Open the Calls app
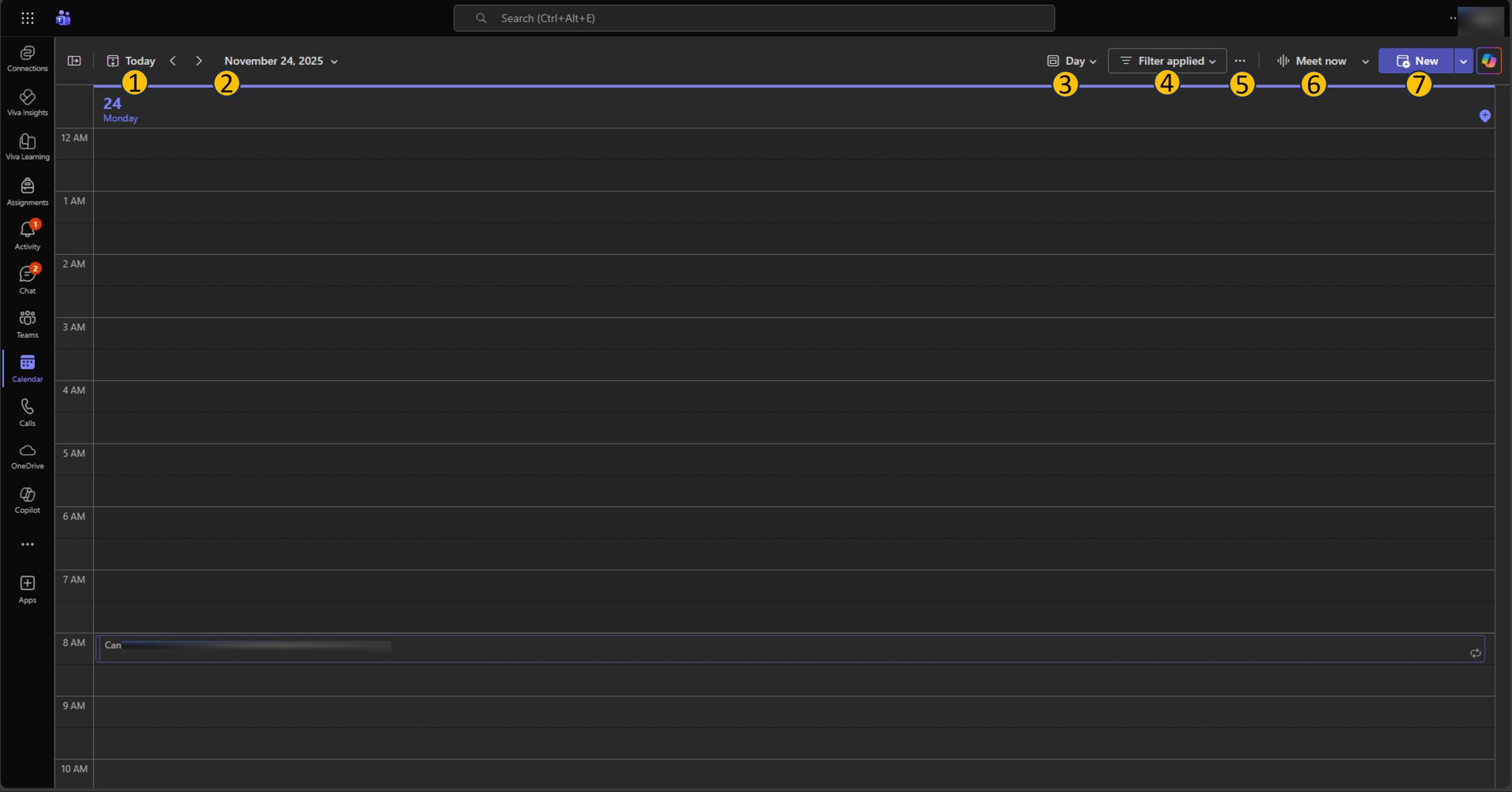Image resolution: width=1512 pixels, height=792 pixels. pyautogui.click(x=27, y=412)
